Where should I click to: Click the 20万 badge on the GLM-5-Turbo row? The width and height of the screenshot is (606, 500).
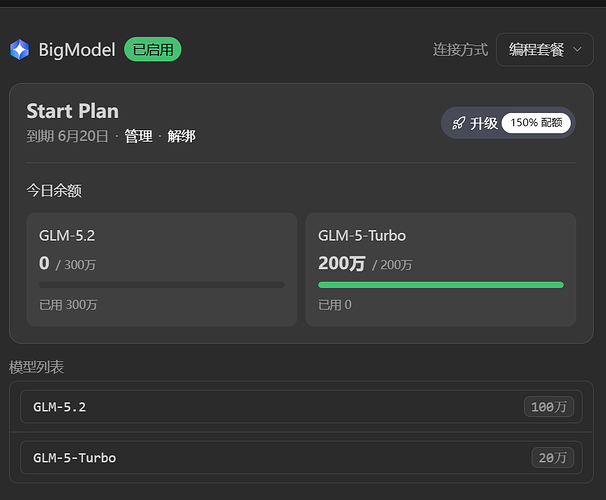pos(553,458)
